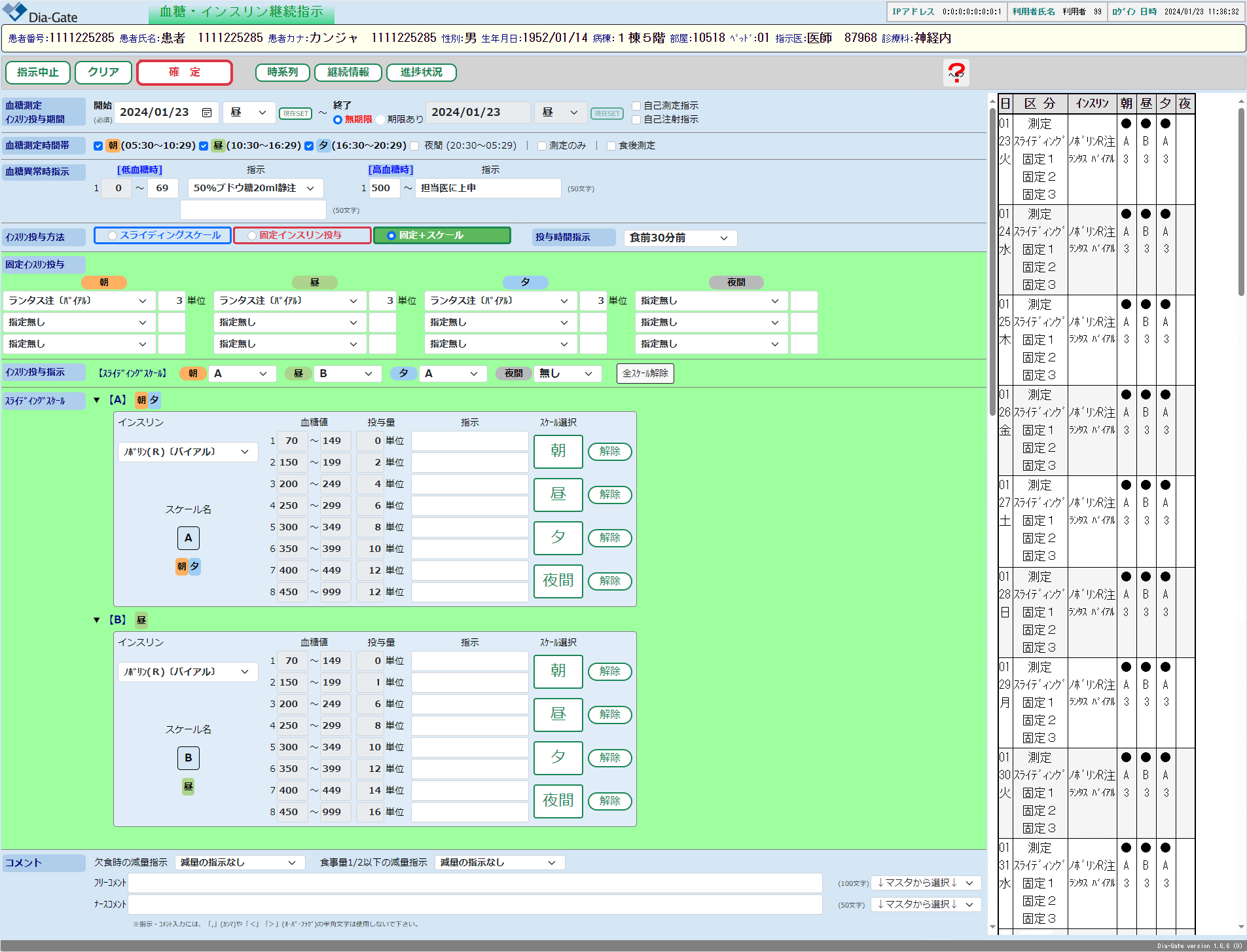Check the 自己注射指示 option
This screenshot has height=952, width=1247.
coord(636,120)
